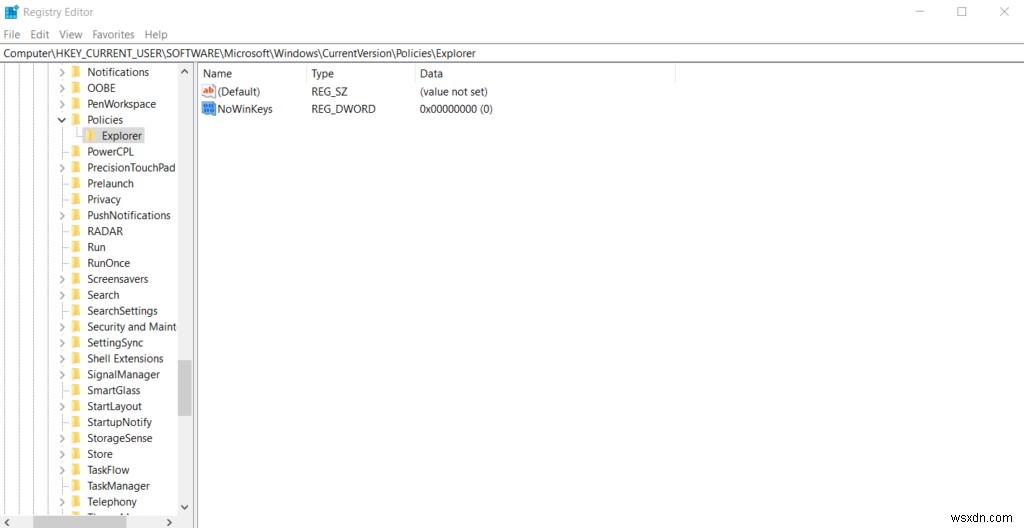Click the PowerCPL folder icon

(x=76, y=152)
